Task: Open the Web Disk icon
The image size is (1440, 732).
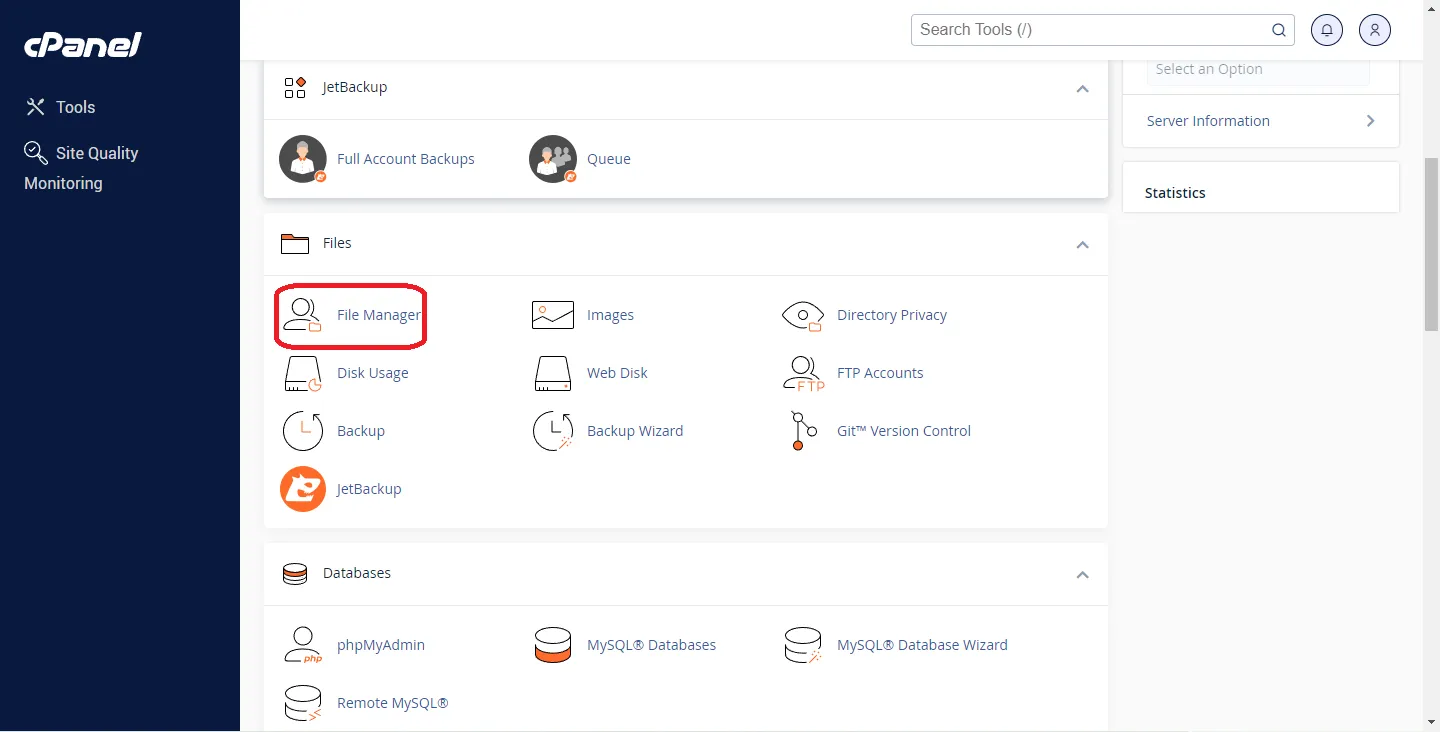Action: (553, 373)
